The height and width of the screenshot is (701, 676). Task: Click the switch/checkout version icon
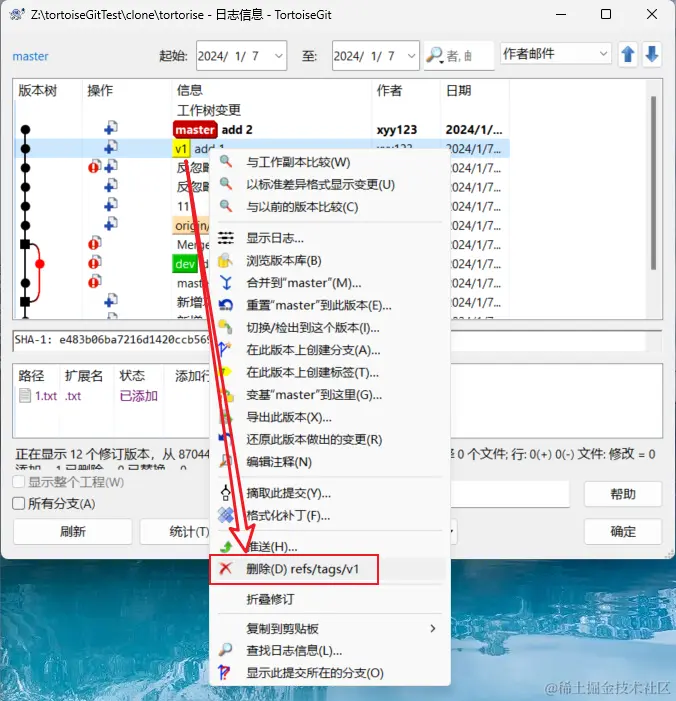[226, 327]
